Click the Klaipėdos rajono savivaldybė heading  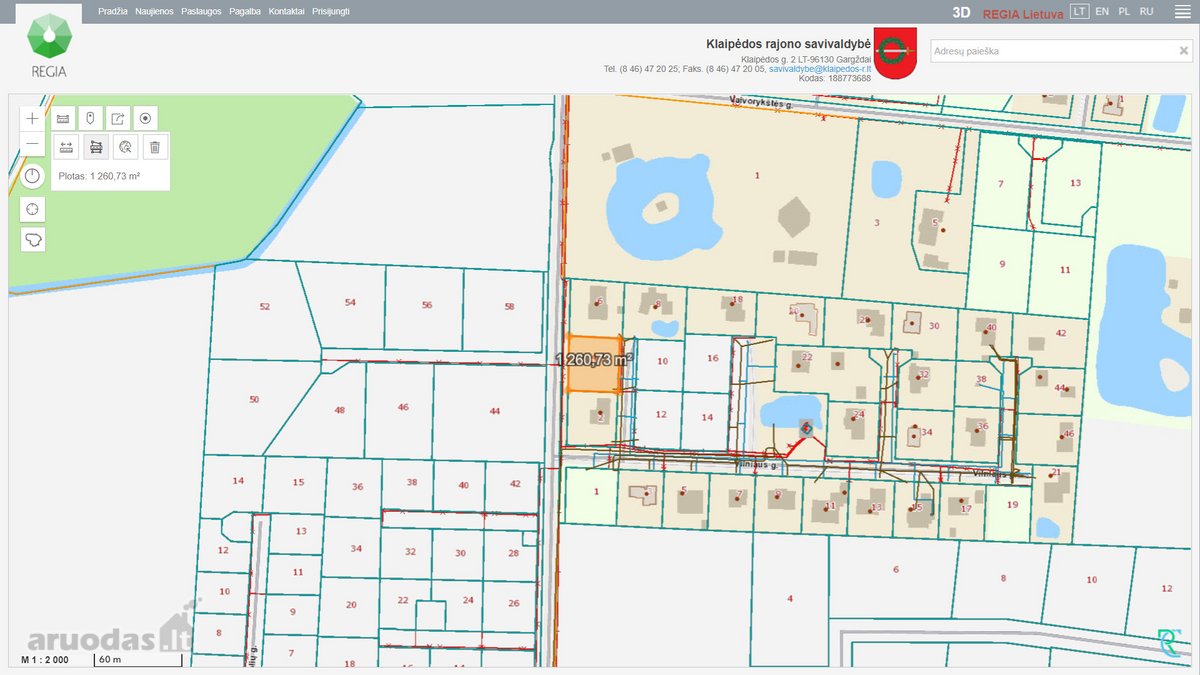788,45
